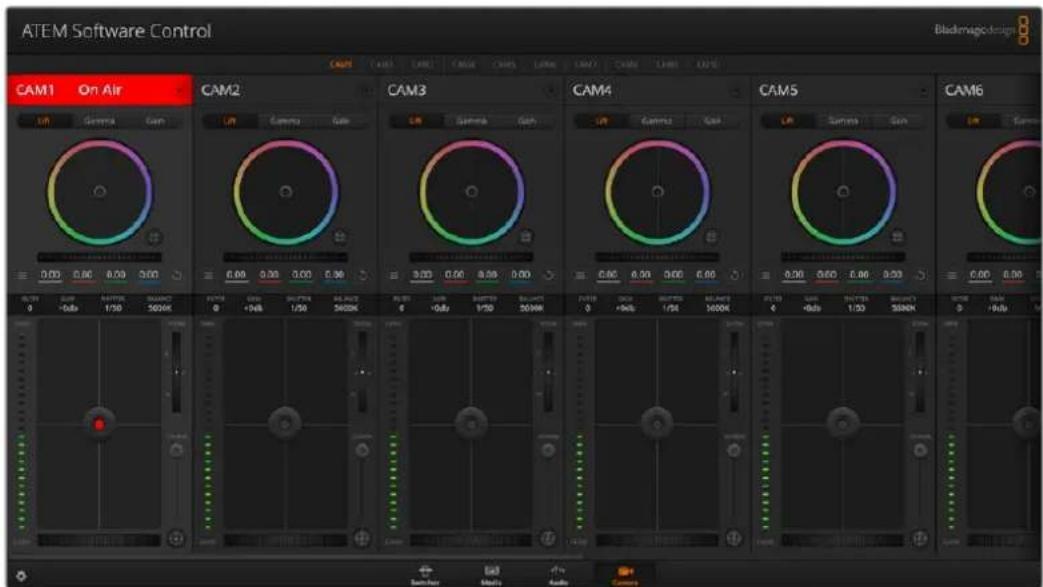Switch to Media page in bottom bar
The width and height of the screenshot is (1043, 587).
pos(492,575)
